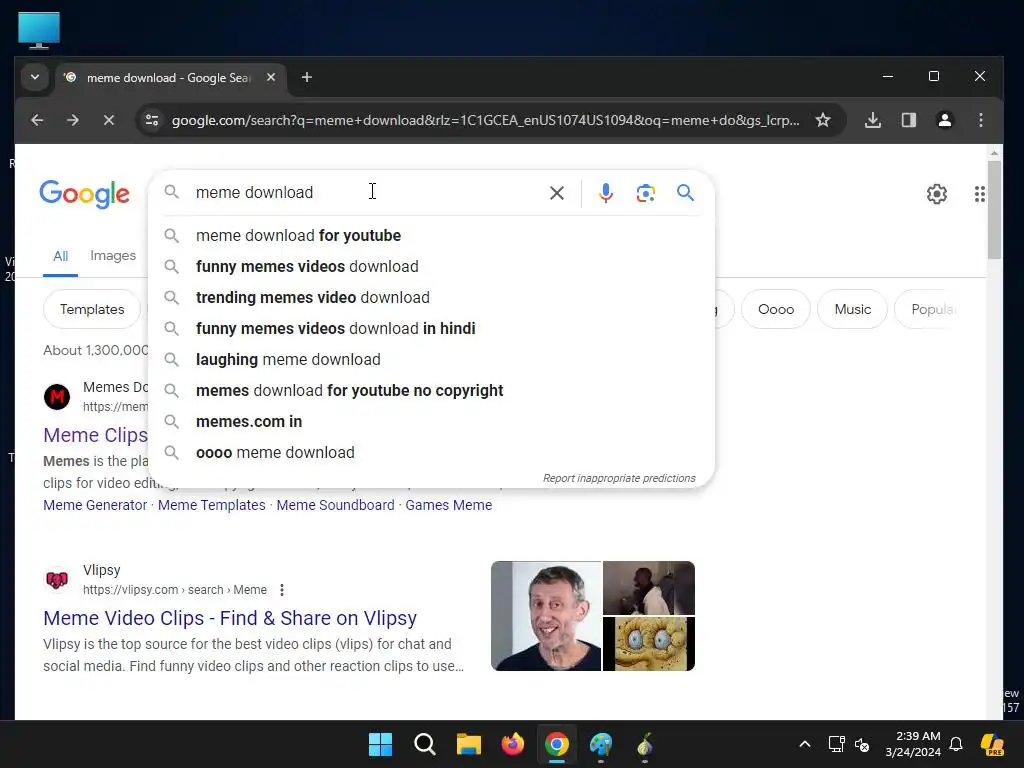Open File Explorer from taskbar
The height and width of the screenshot is (768, 1024).
click(x=469, y=744)
